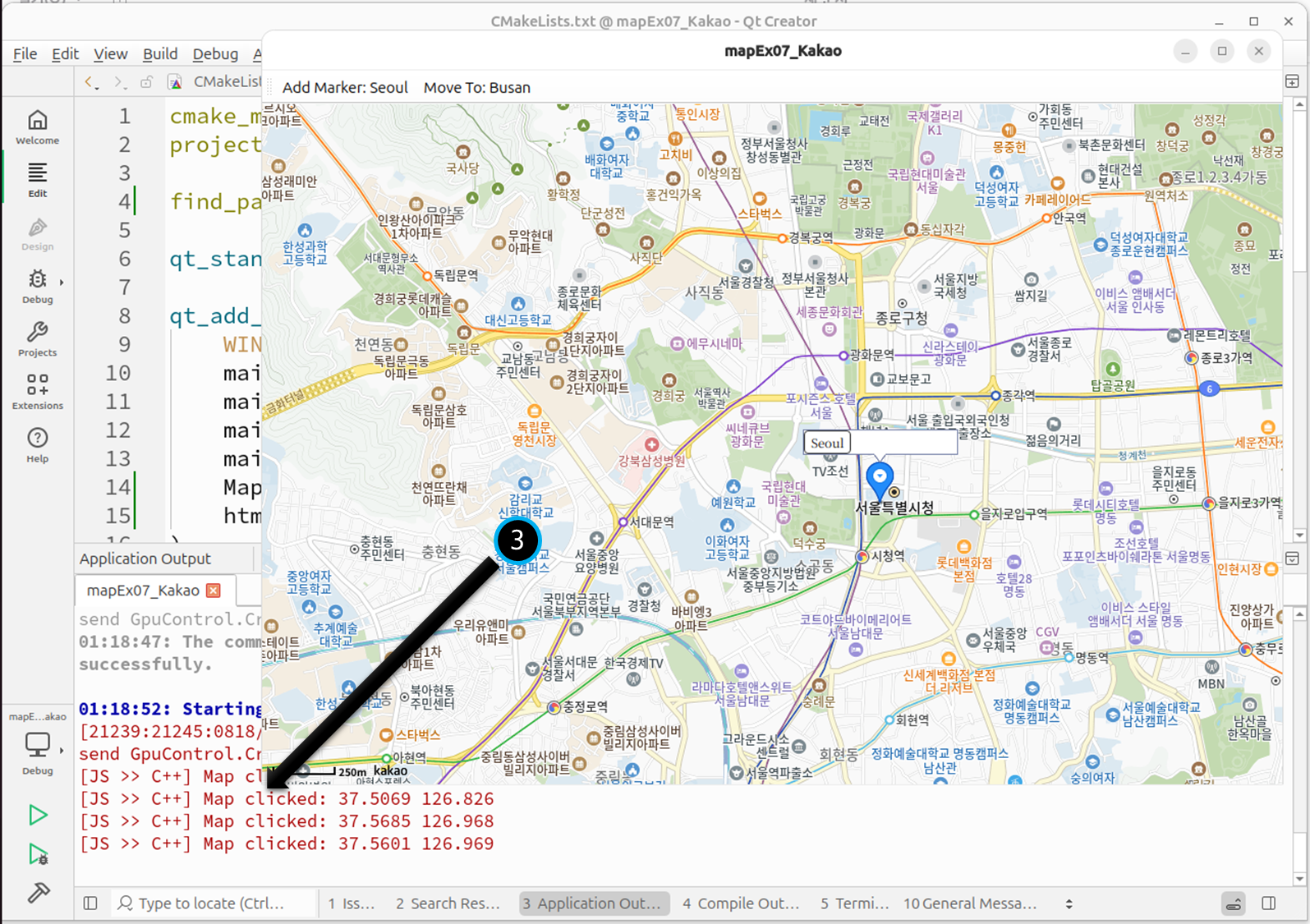Open the 10 General Messages pane
The image size is (1310, 924).
point(970,903)
